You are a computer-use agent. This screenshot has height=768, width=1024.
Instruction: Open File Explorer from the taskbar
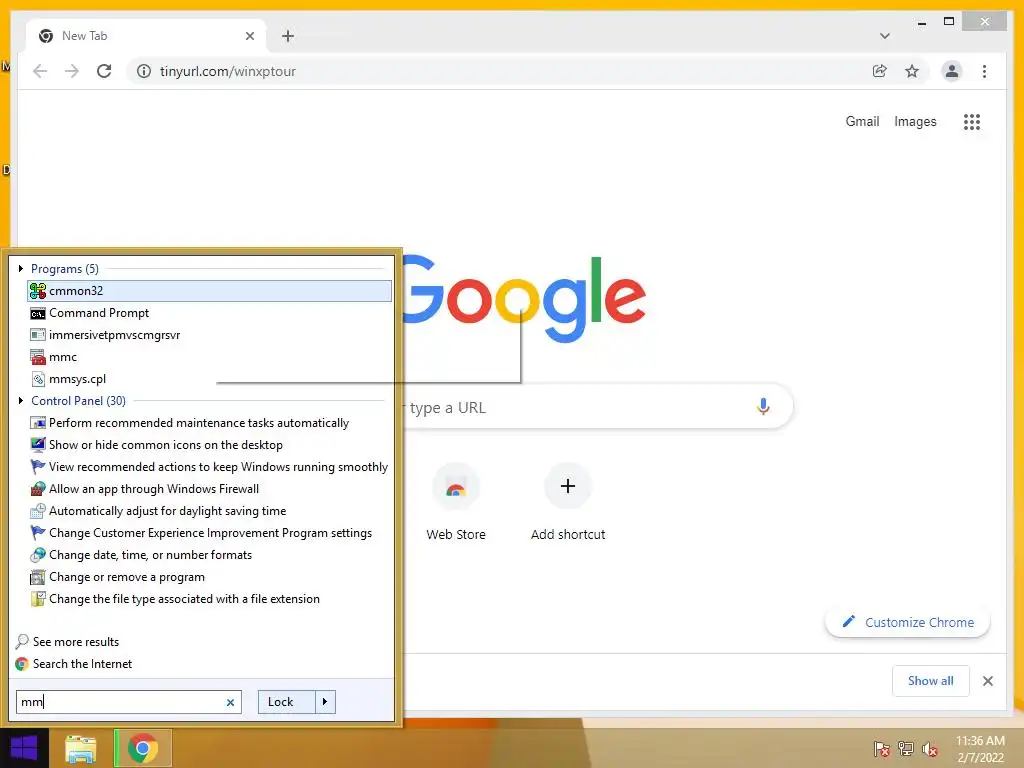point(80,748)
